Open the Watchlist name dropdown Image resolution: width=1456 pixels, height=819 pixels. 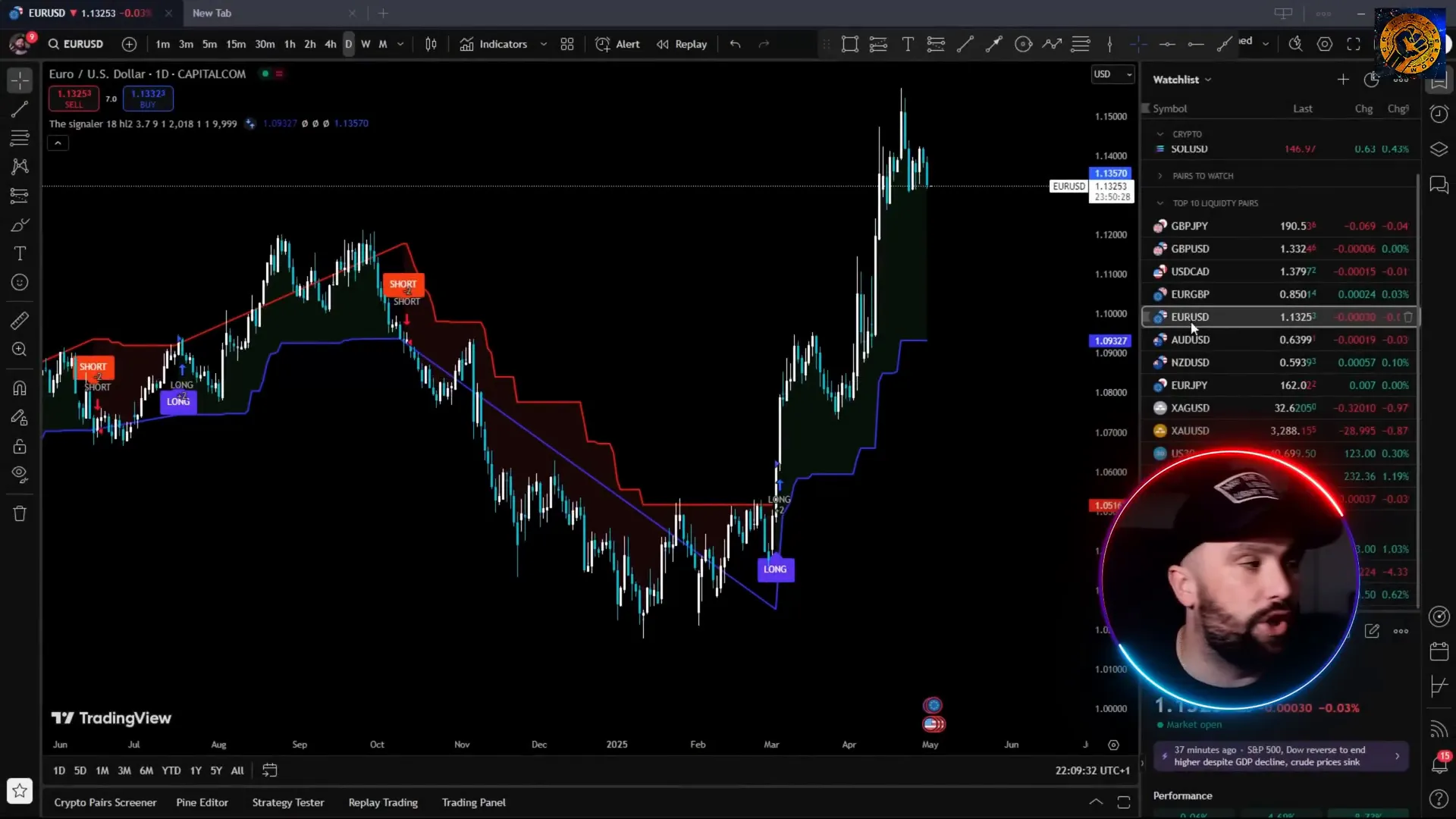[x=1182, y=80]
